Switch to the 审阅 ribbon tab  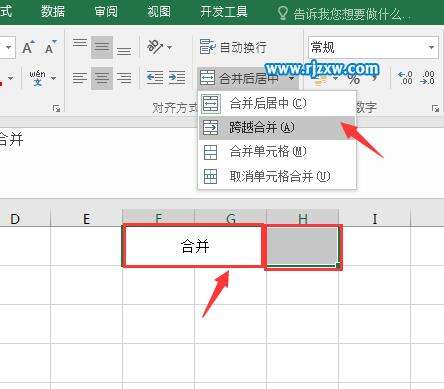point(106,12)
